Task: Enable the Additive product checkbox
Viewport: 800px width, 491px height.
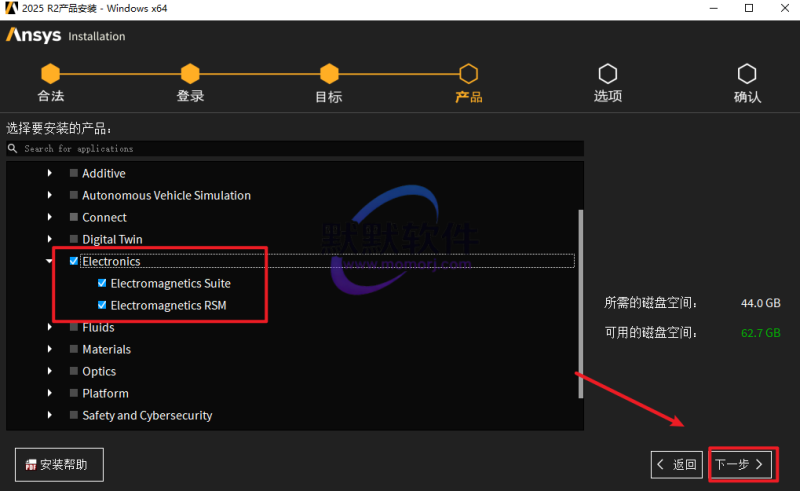Action: [73, 174]
